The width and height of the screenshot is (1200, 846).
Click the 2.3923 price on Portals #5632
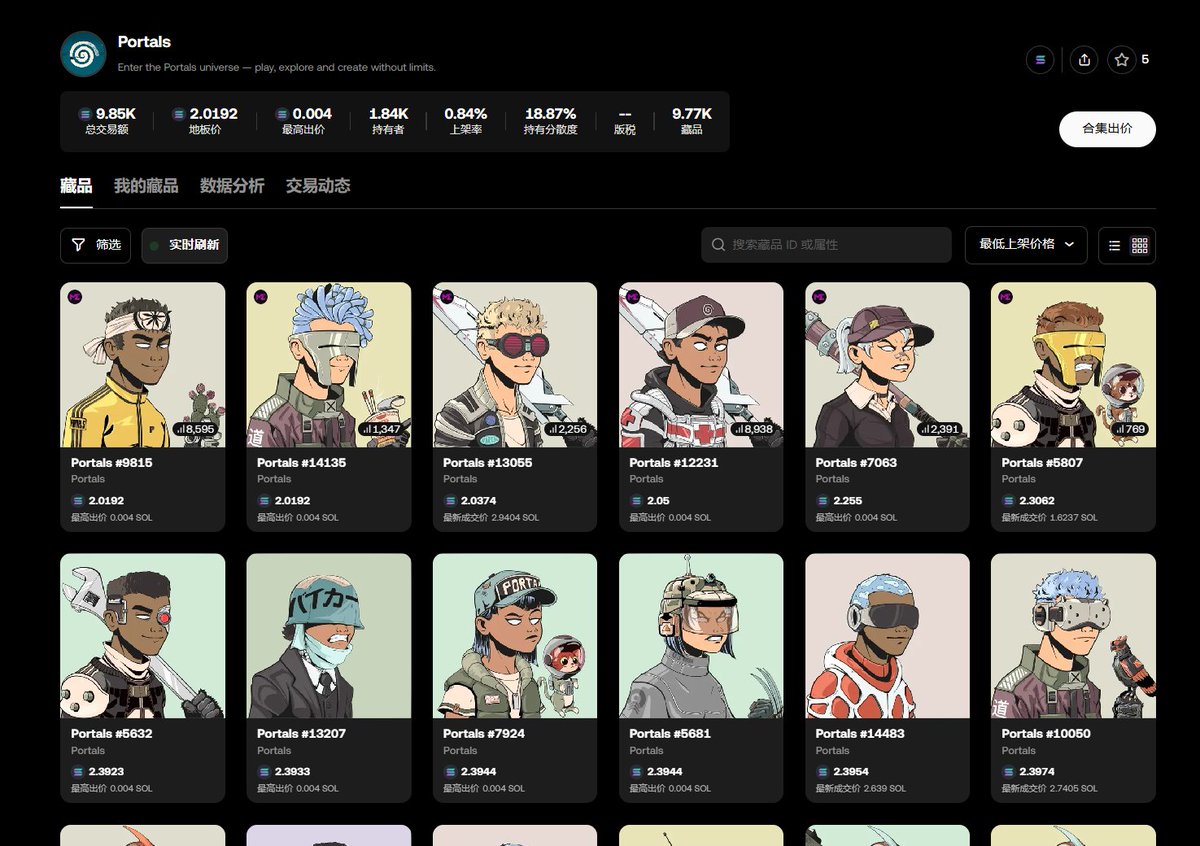coord(106,772)
